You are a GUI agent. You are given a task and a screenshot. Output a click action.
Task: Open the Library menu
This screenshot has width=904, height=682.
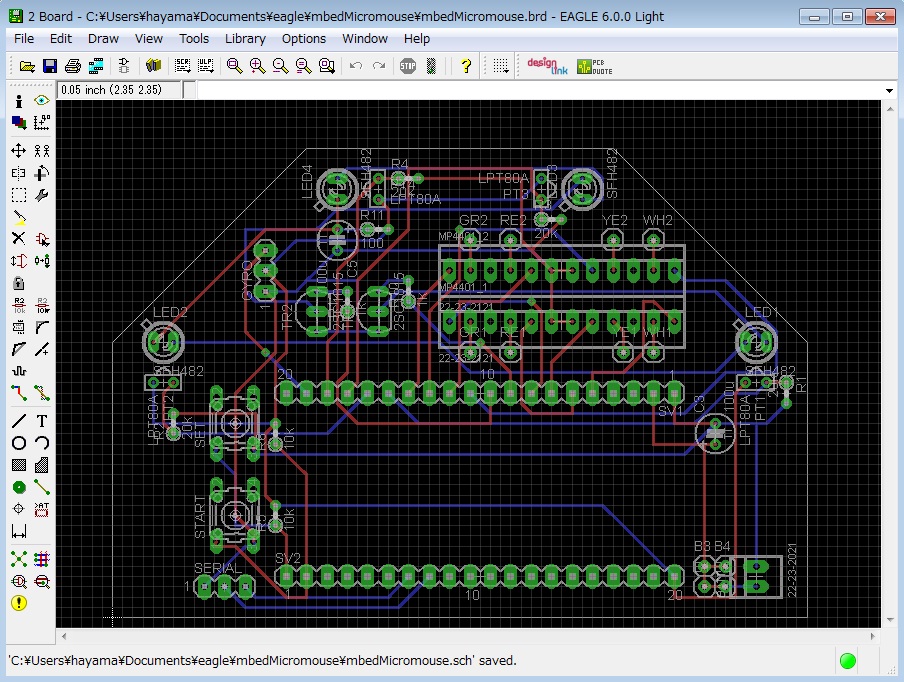(245, 39)
